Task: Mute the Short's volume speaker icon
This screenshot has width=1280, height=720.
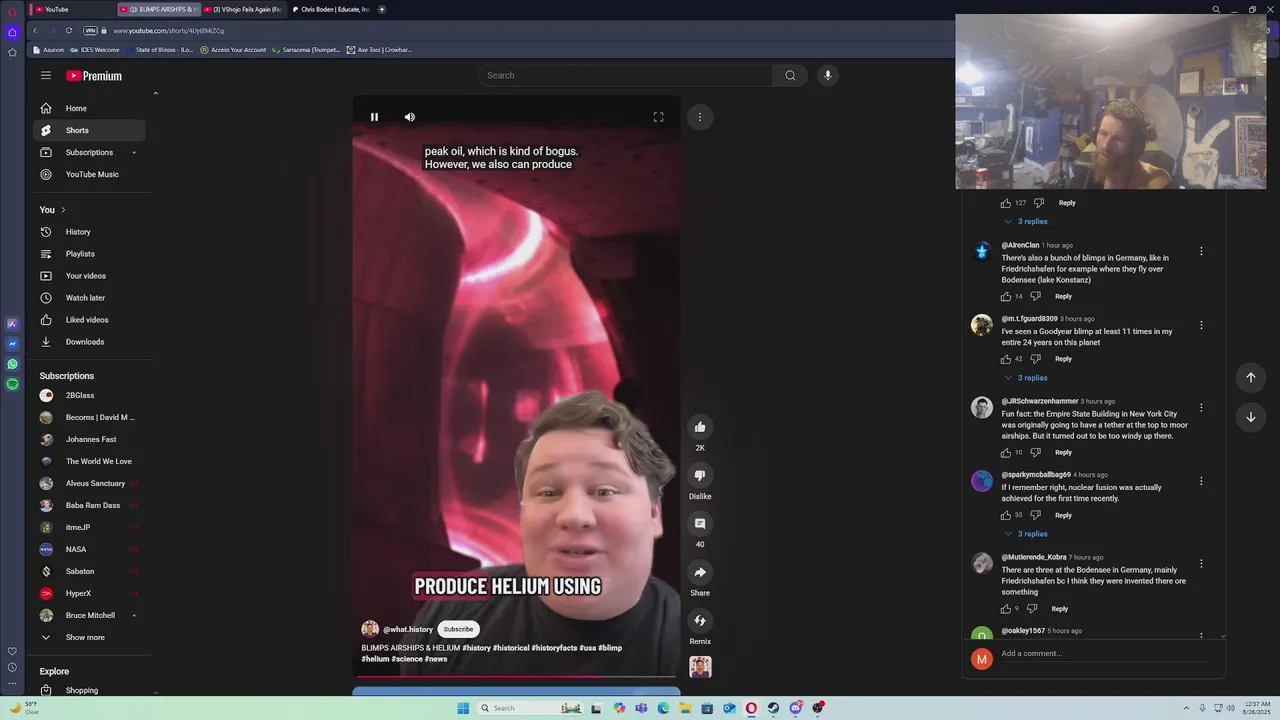Action: tap(410, 117)
